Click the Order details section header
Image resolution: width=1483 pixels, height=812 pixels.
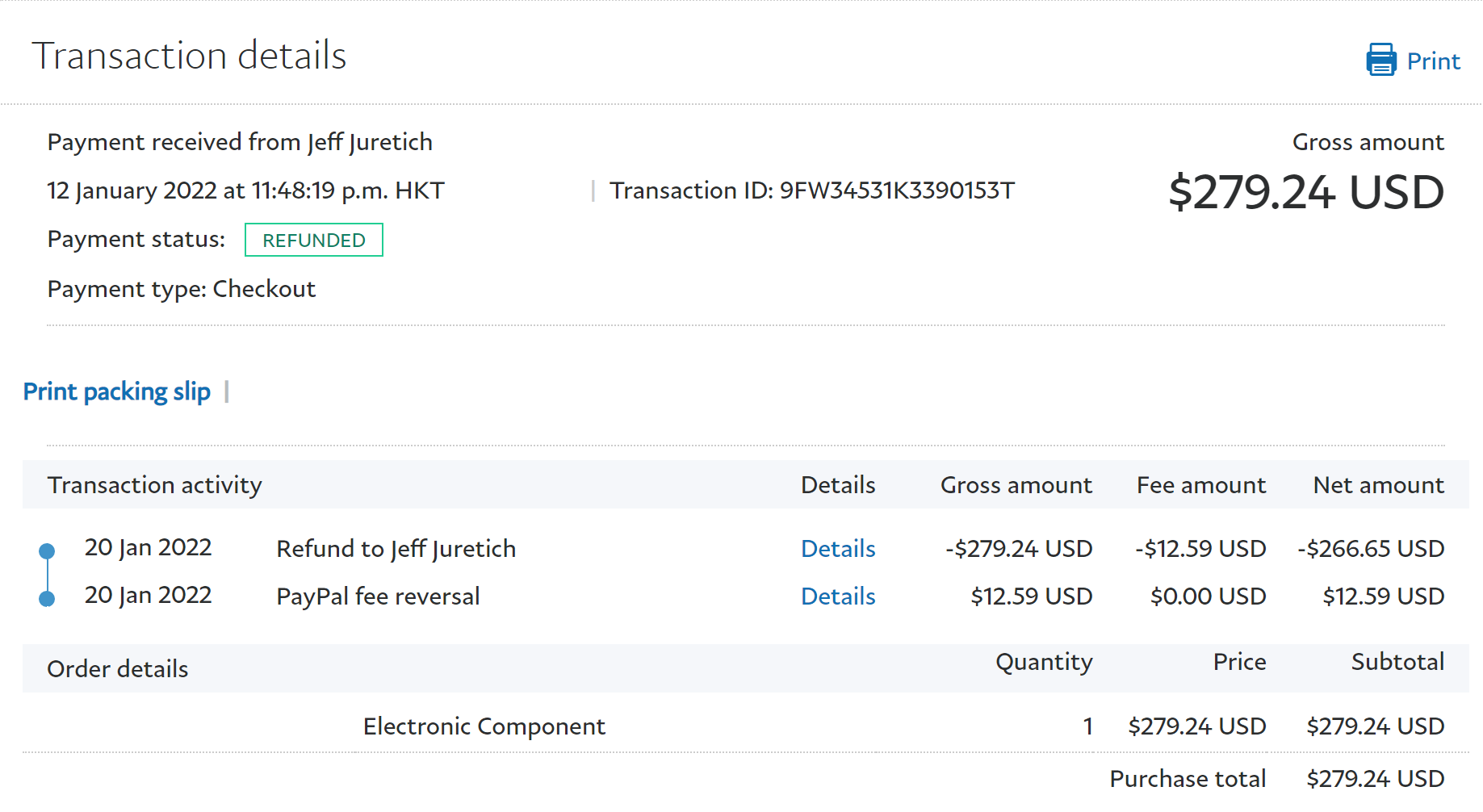[118, 669]
